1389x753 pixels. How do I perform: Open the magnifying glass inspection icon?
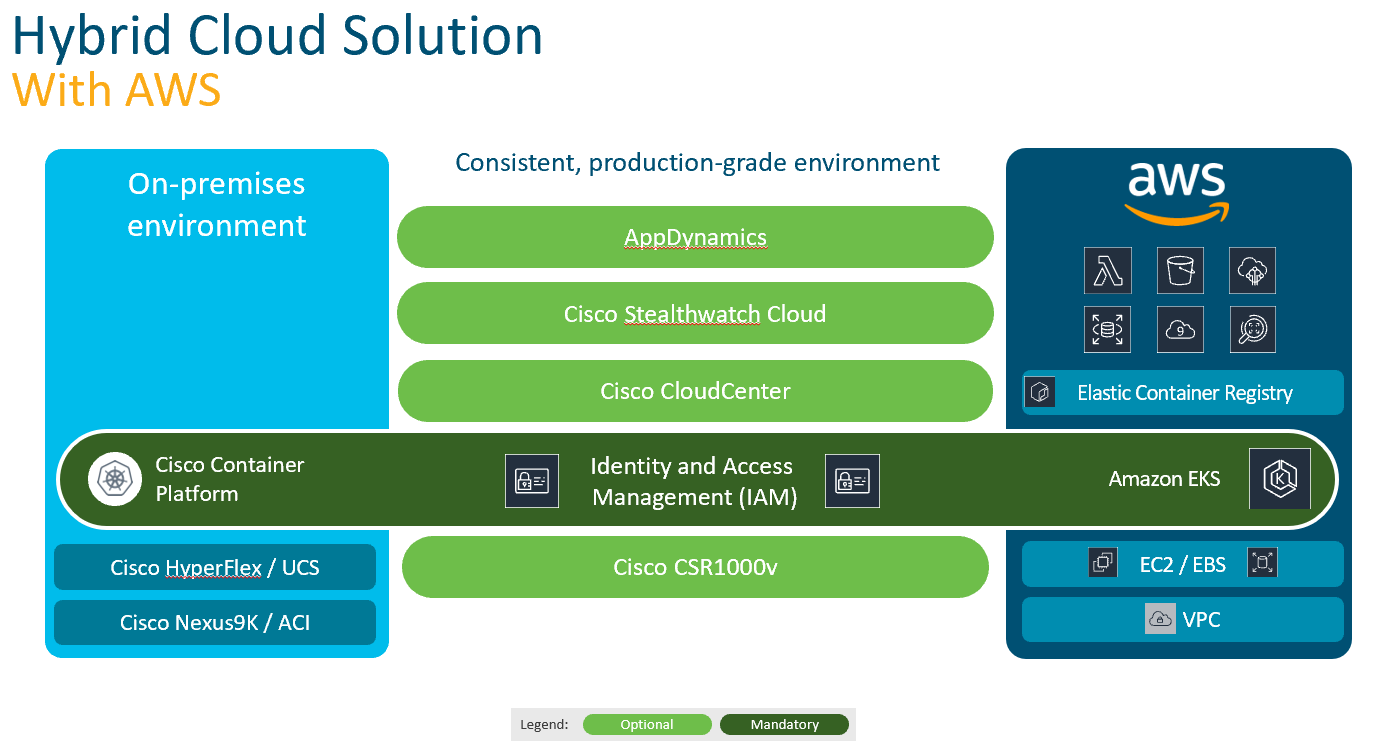pos(1252,329)
